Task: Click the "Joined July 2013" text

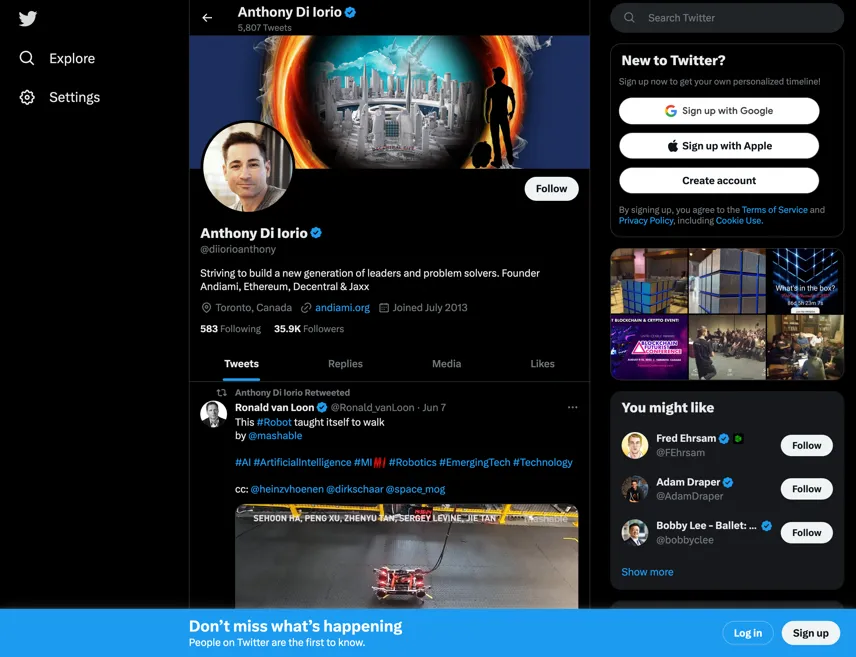Action: pos(430,308)
